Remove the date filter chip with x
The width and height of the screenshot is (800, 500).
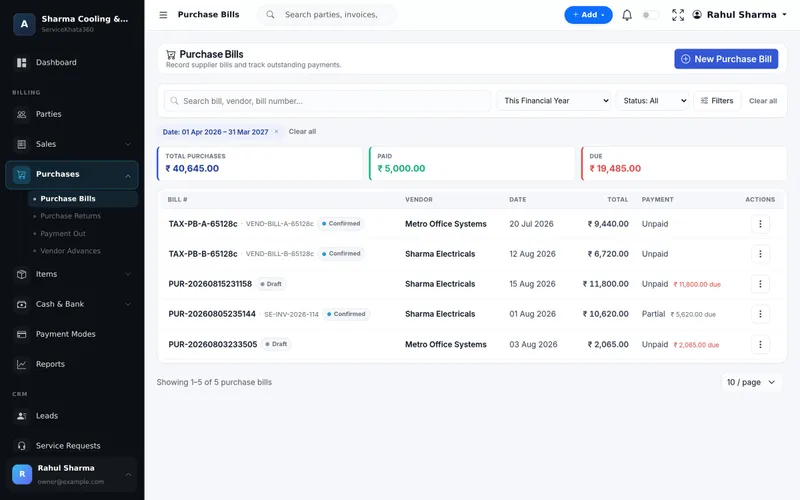pyautogui.click(x=277, y=132)
